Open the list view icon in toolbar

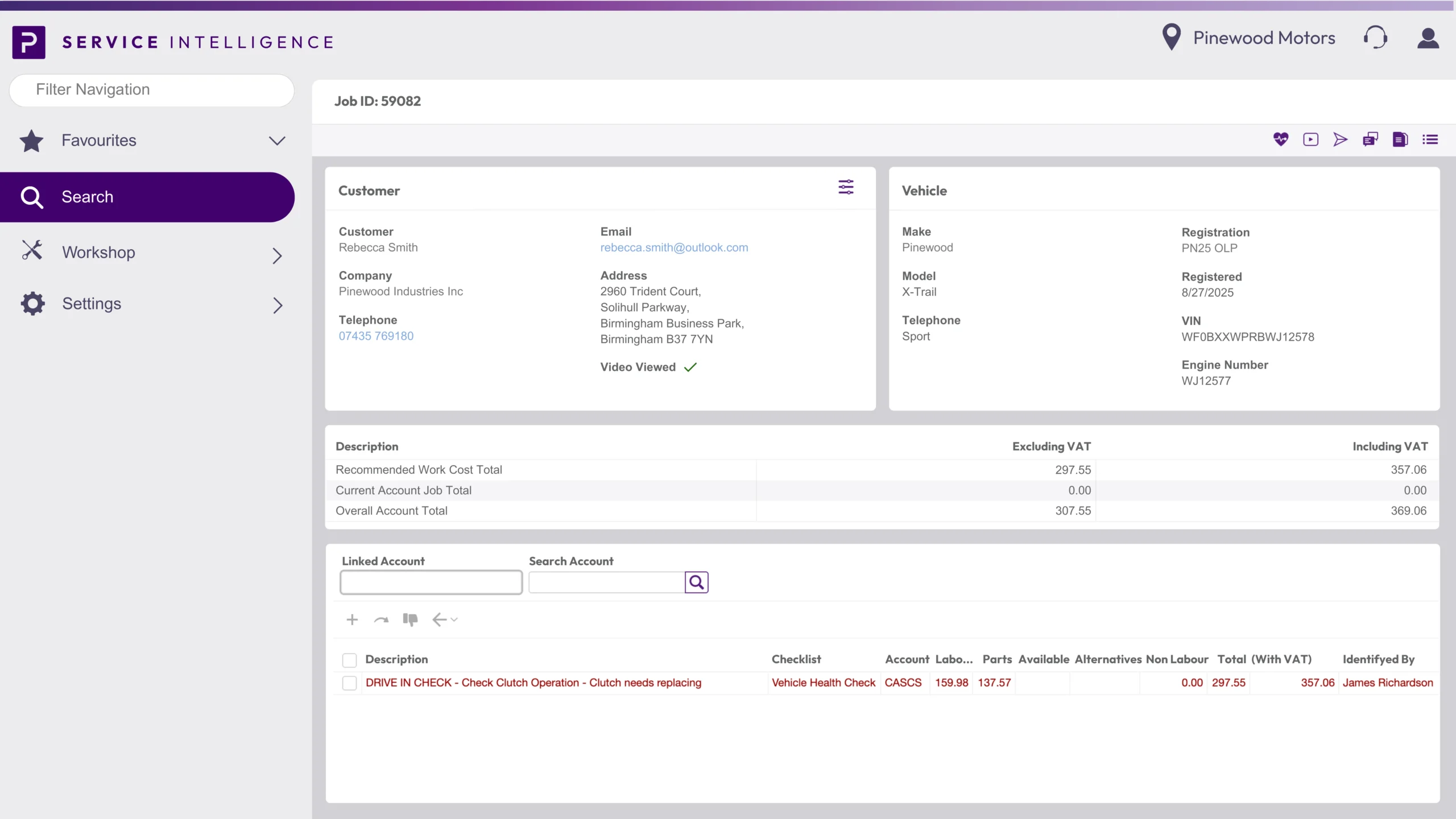pos(1430,139)
